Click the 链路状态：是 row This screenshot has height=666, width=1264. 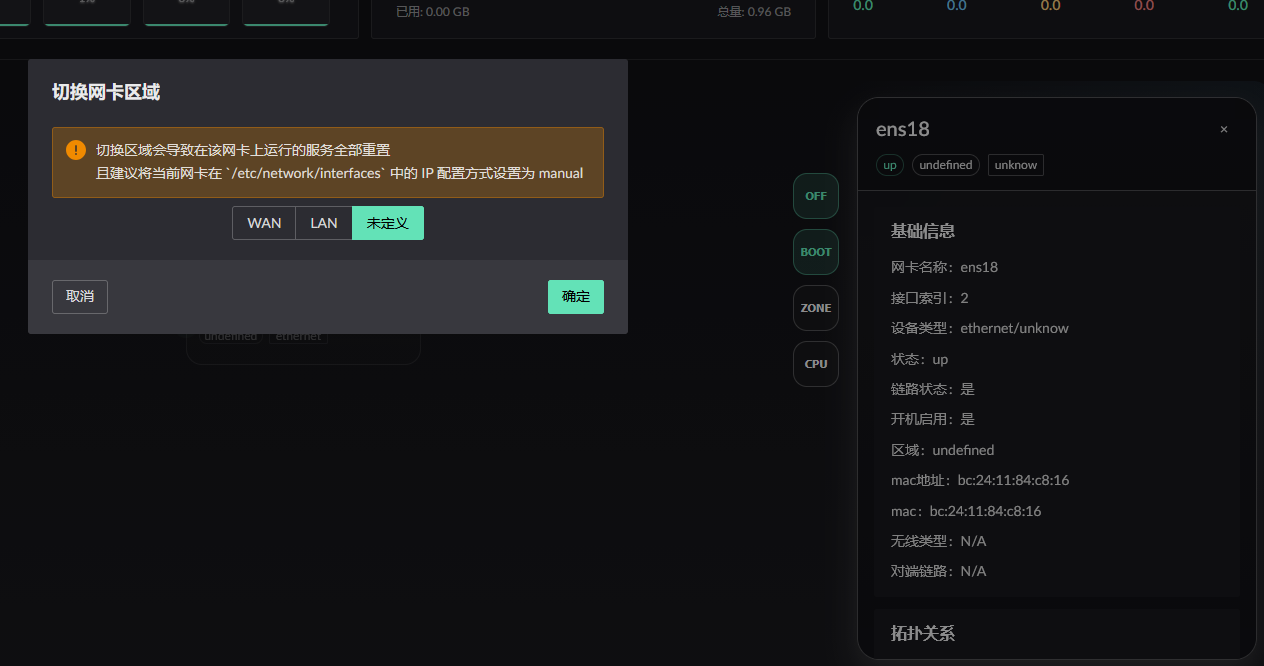pyautogui.click(x=932, y=389)
